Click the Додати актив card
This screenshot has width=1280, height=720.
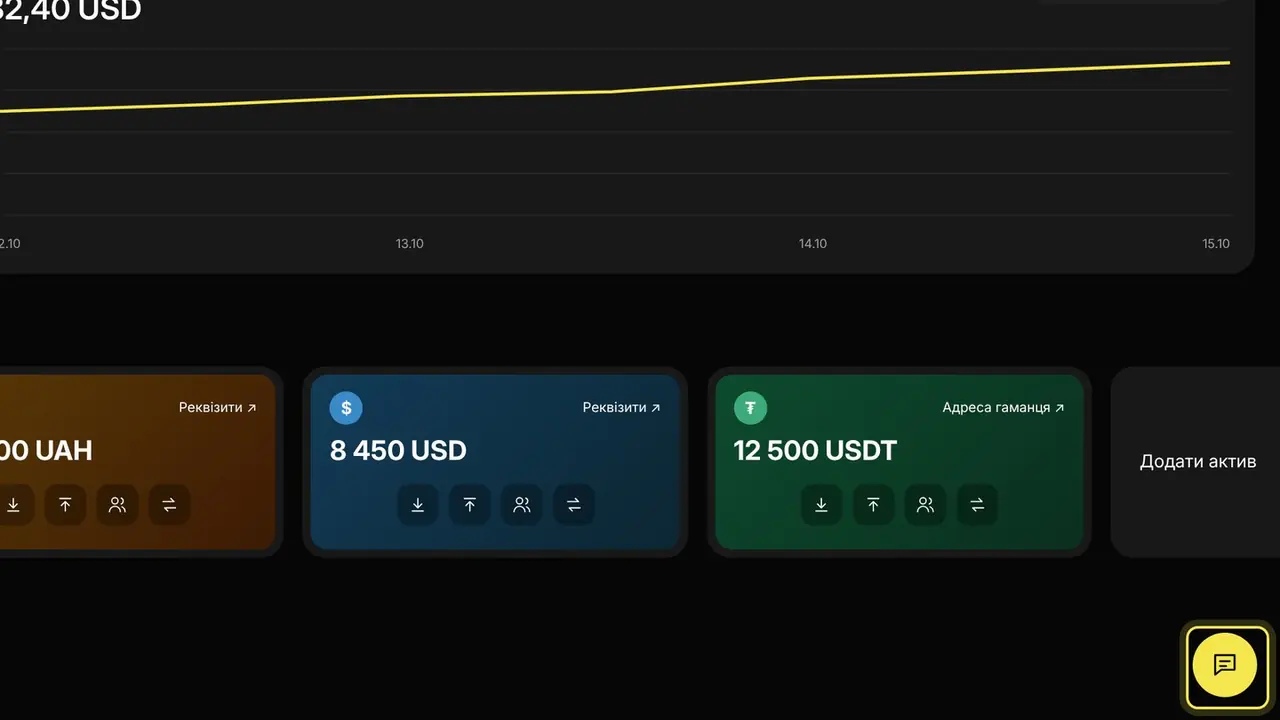1198,462
